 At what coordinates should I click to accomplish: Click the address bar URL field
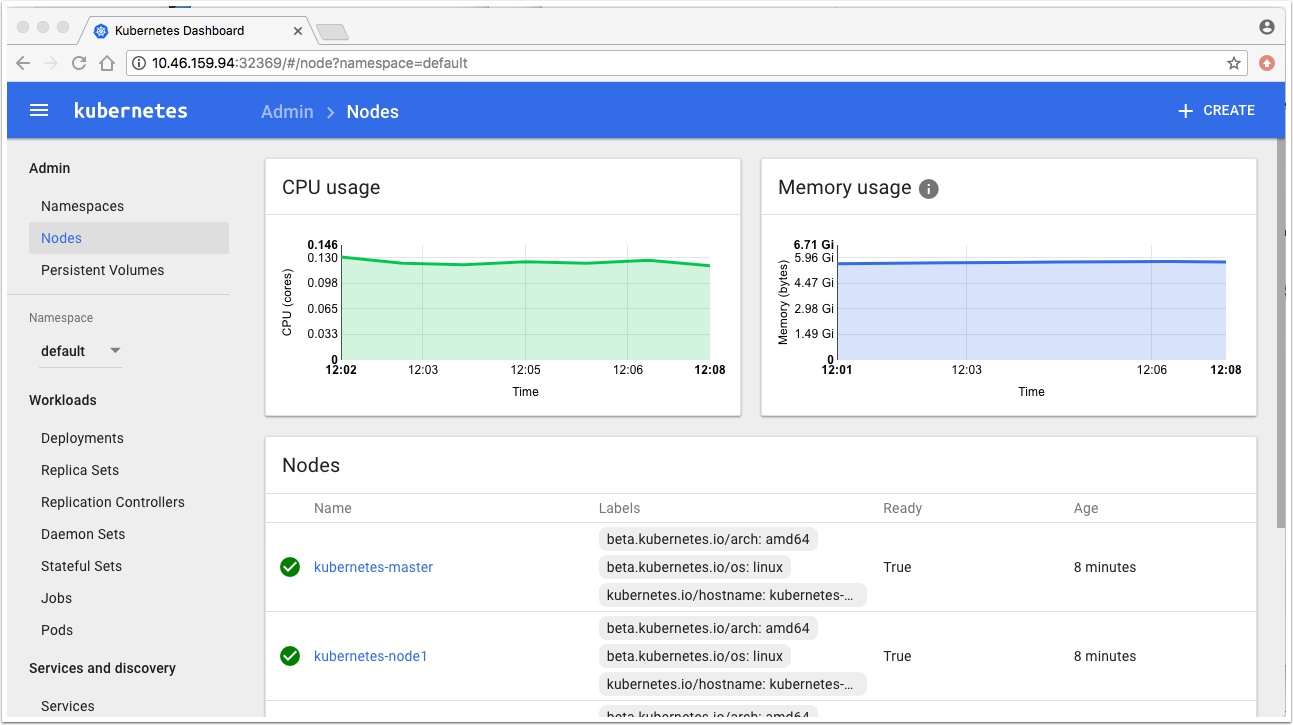pyautogui.click(x=687, y=63)
